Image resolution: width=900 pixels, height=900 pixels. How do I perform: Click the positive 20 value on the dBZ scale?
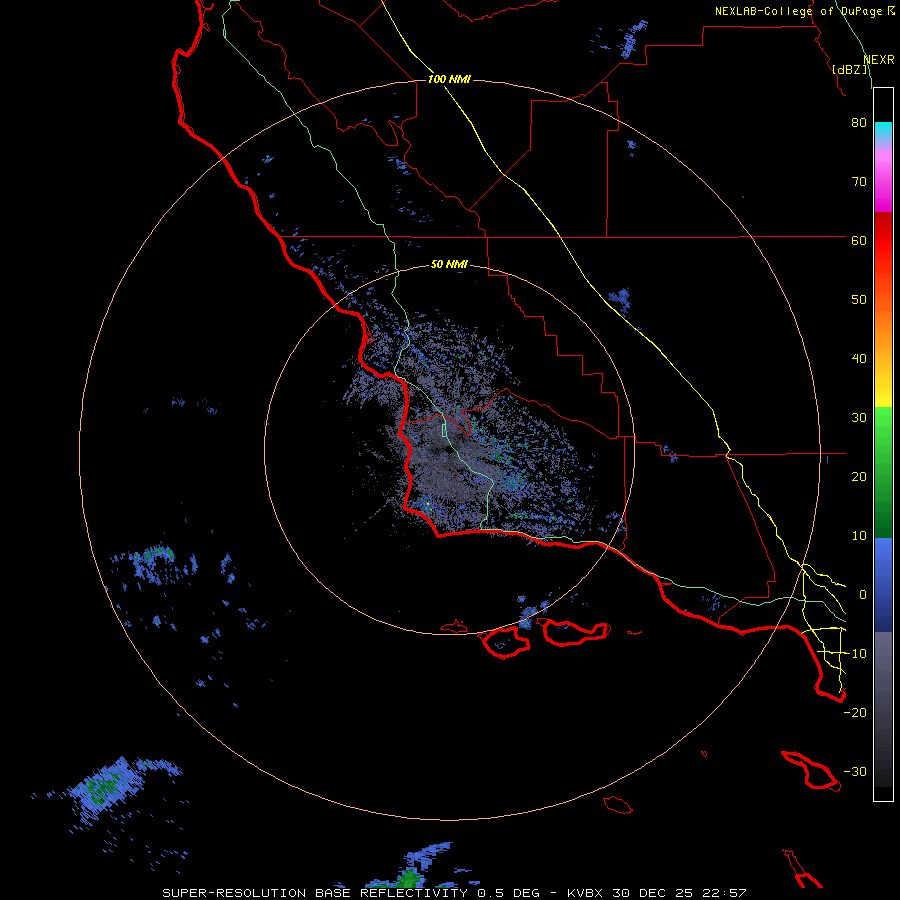859,476
